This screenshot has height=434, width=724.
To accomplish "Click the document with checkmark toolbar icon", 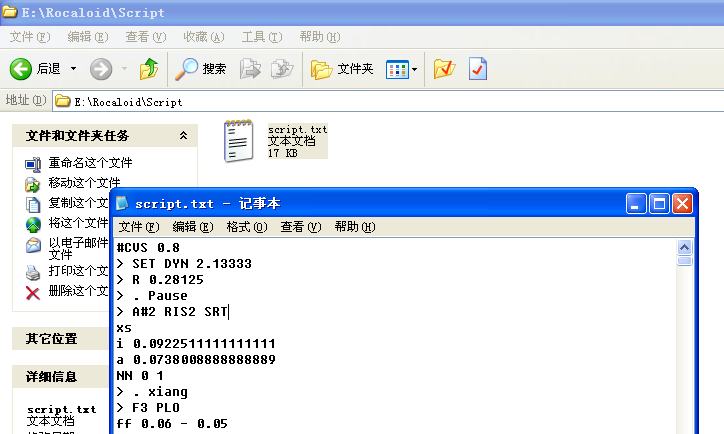I will pyautogui.click(x=477, y=69).
